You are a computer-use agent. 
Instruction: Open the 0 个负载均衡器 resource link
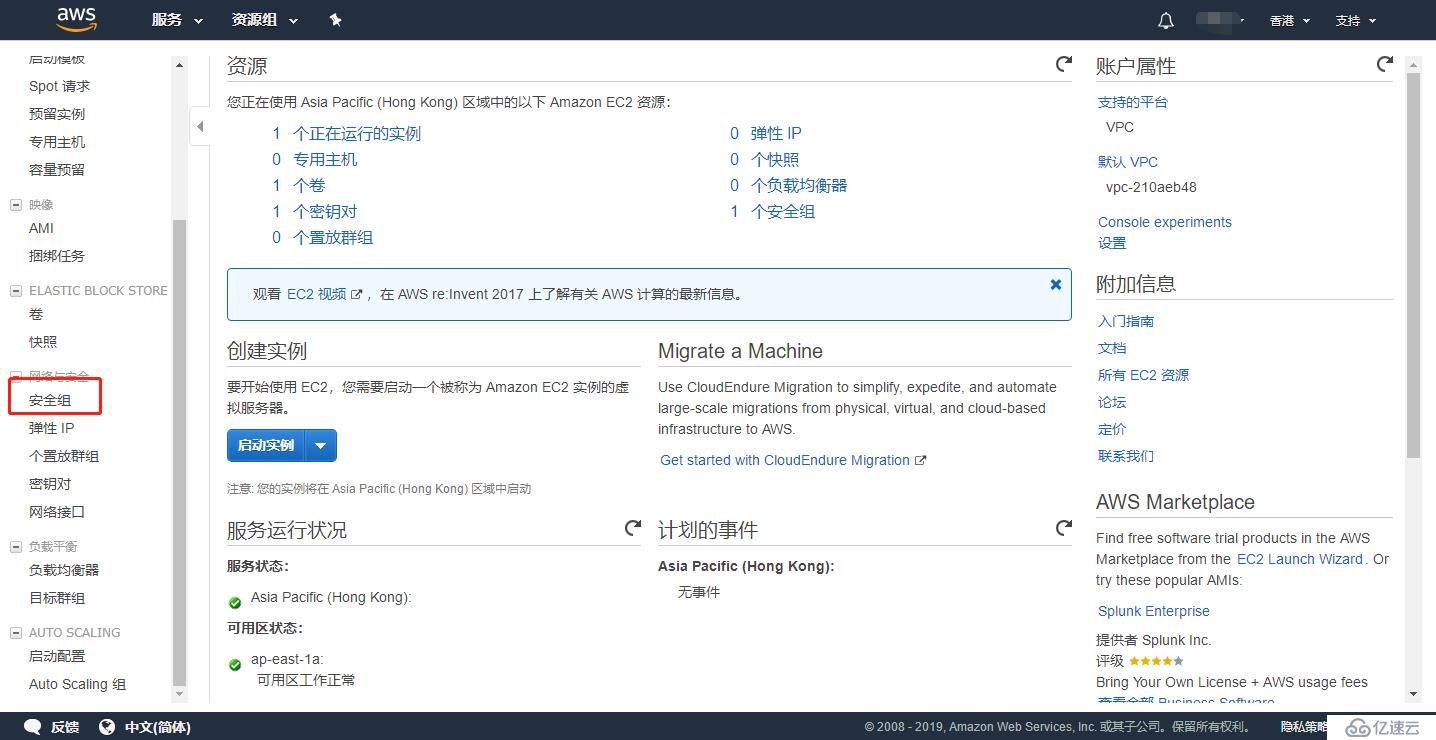pos(788,185)
